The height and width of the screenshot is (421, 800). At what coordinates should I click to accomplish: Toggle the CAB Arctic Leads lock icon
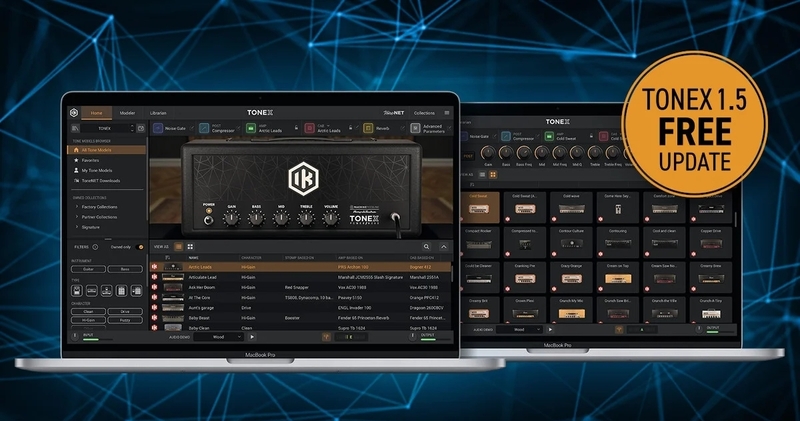coord(351,128)
